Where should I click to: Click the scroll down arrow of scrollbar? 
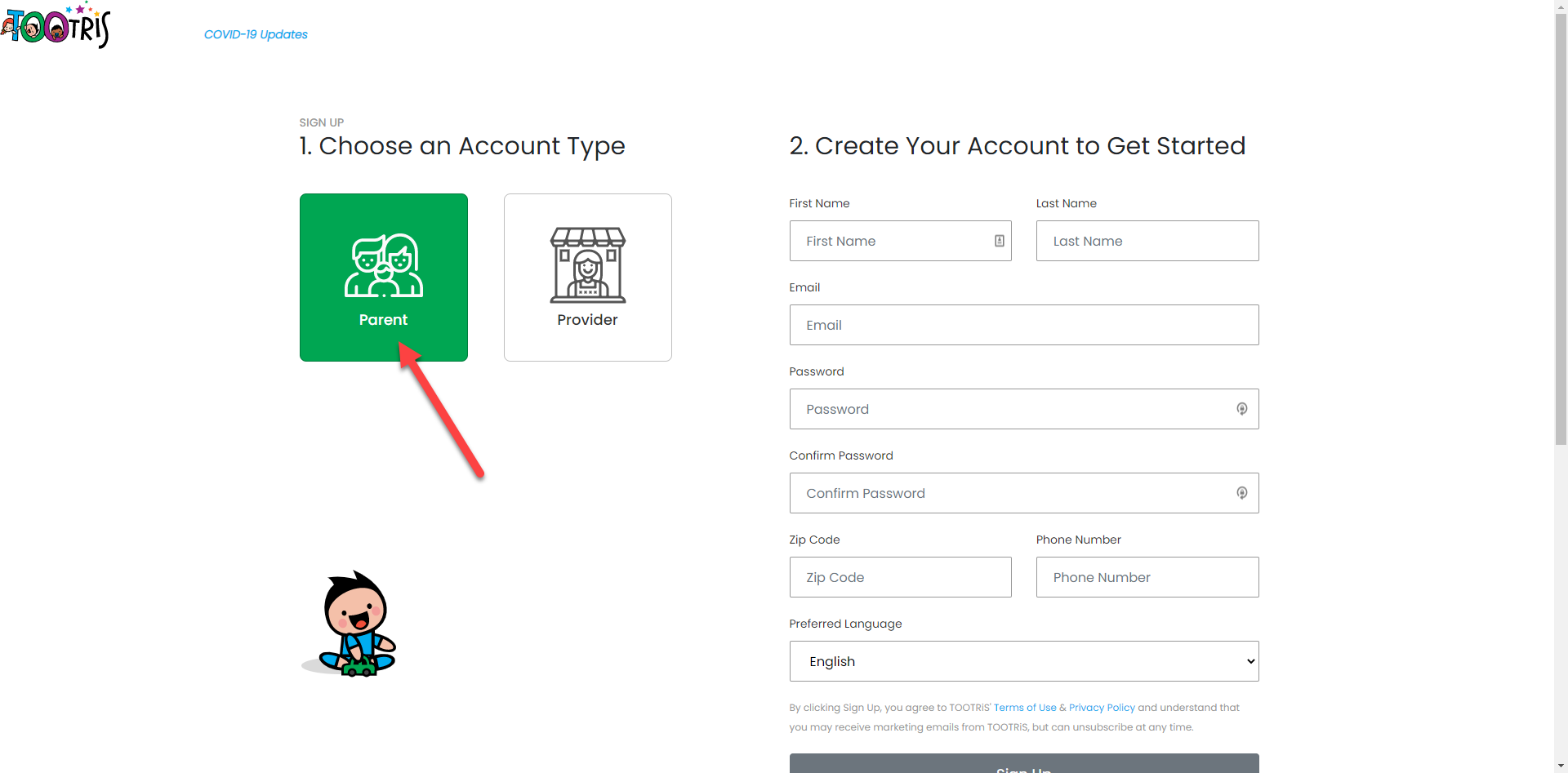coord(1561,766)
